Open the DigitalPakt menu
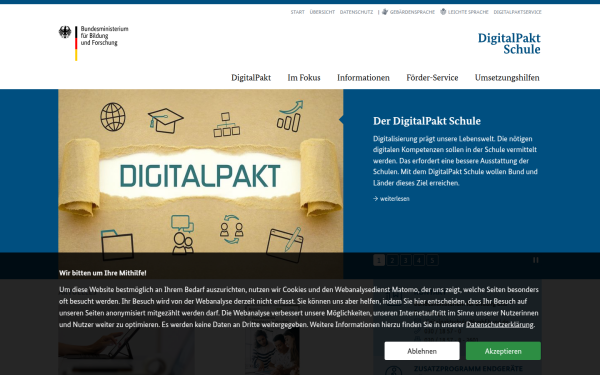This screenshot has height=375, width=600. click(x=251, y=78)
